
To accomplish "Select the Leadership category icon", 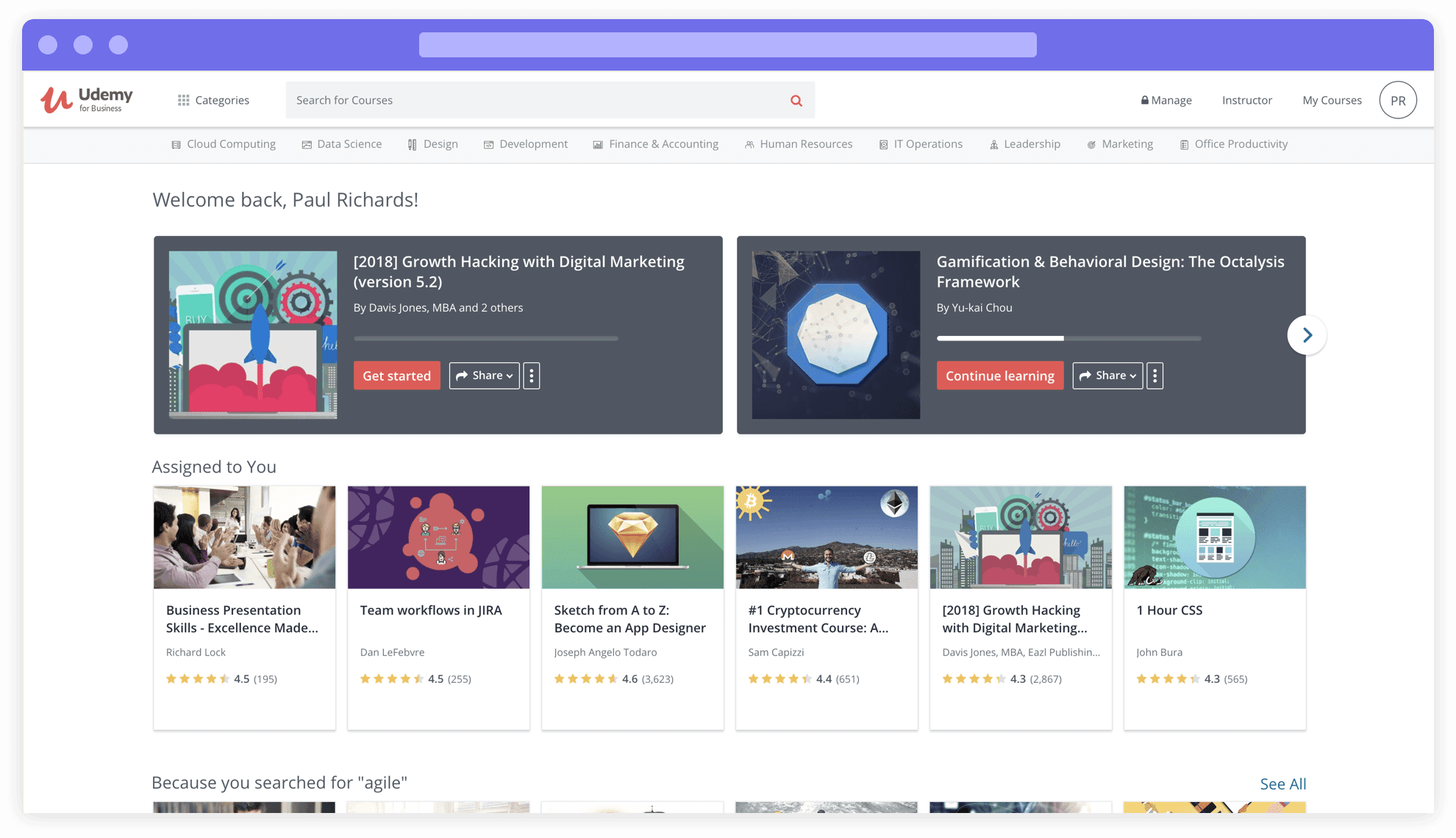I will click(x=993, y=144).
